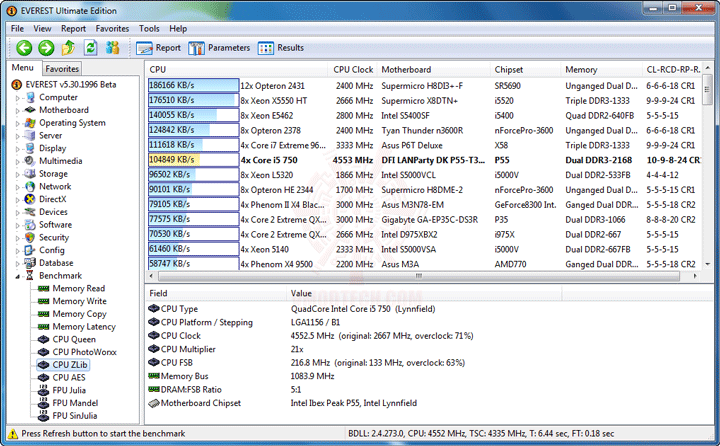Select Memory Write benchmark
This screenshot has width=720, height=446.
click(x=79, y=301)
